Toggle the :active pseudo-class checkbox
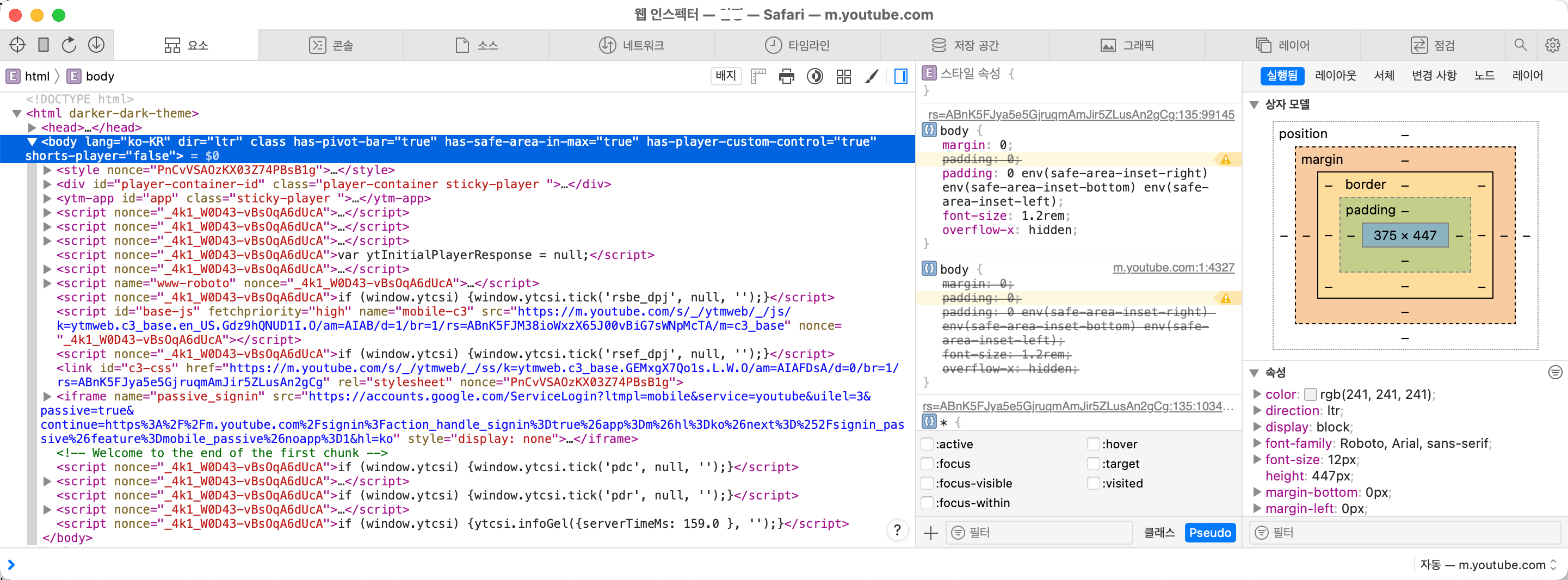The image size is (1568, 580). (x=927, y=445)
